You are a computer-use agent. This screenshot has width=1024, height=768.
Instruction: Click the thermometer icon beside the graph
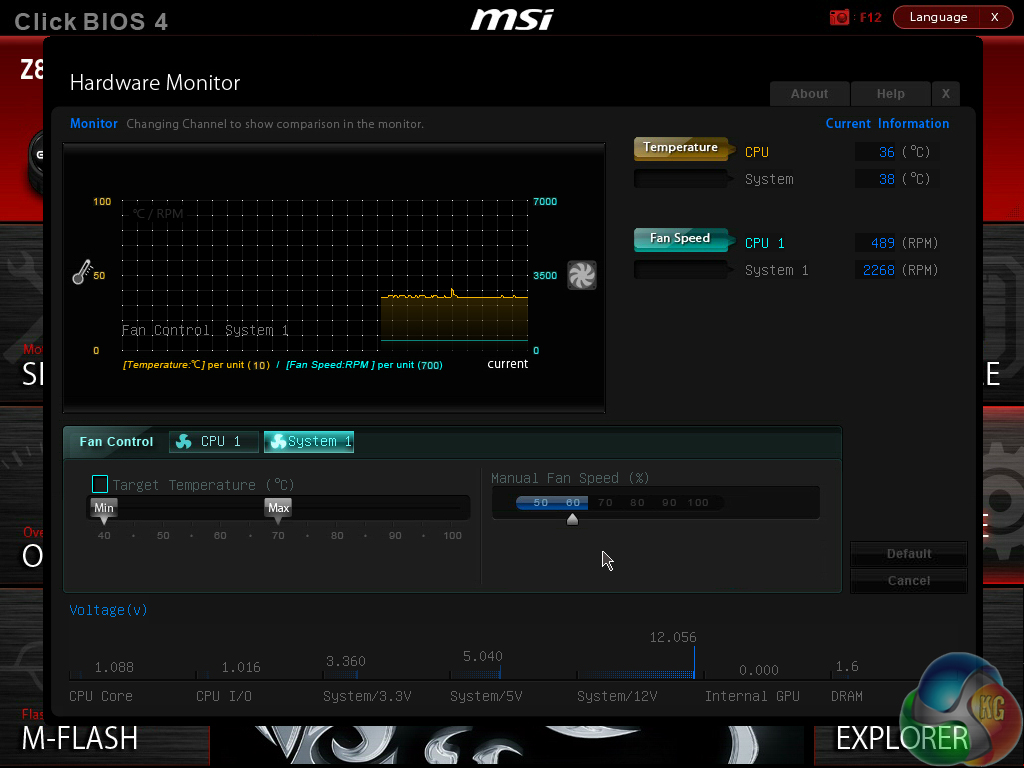pyautogui.click(x=82, y=272)
